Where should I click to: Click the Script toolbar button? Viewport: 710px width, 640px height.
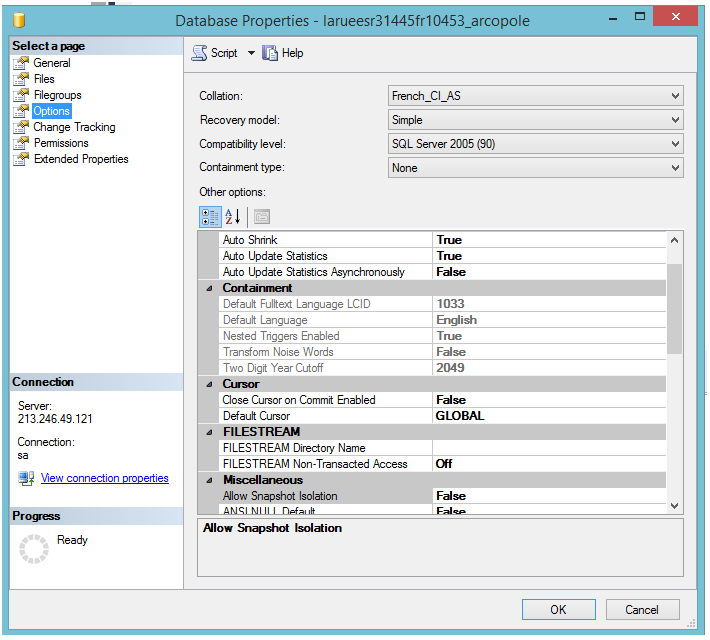(215, 53)
